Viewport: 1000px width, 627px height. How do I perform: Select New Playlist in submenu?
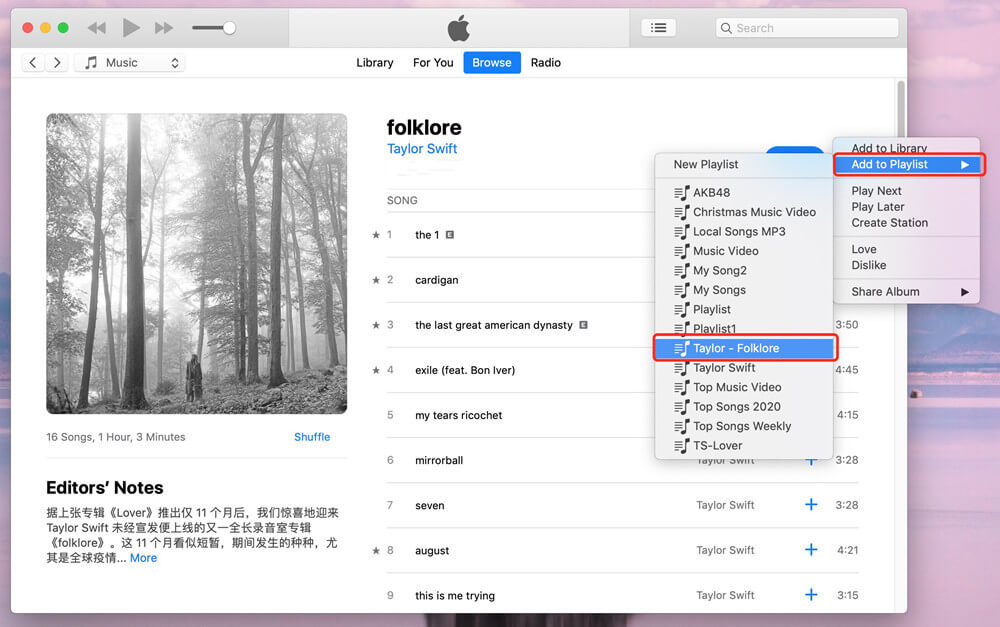pyautogui.click(x=744, y=165)
